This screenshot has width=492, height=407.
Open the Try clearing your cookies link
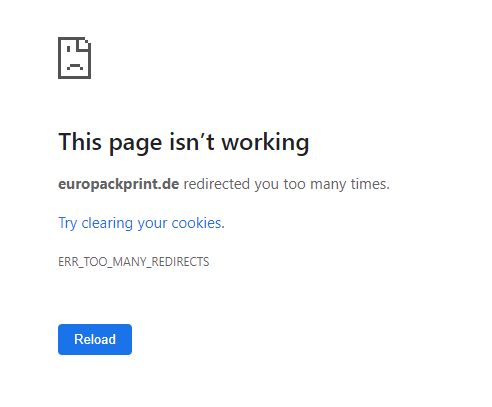(141, 223)
